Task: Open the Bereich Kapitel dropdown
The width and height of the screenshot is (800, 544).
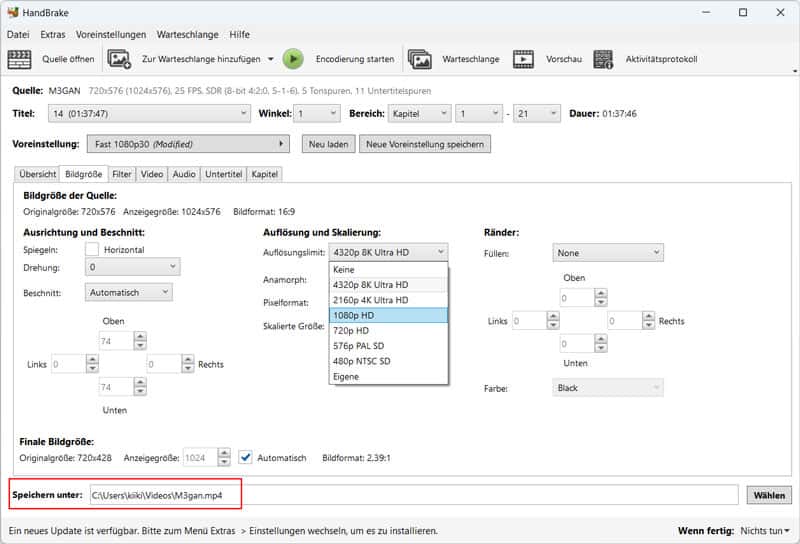Action: 419,113
